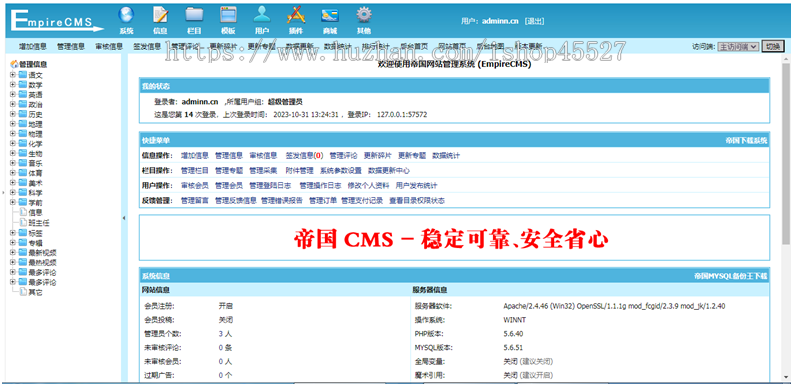Click the page icon beside 其它
This screenshot has height=386, width=793.
coord(23,291)
